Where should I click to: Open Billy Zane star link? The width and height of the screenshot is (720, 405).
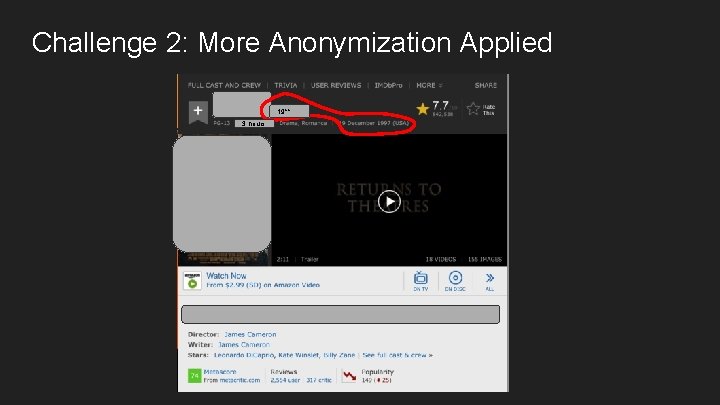tap(339, 355)
